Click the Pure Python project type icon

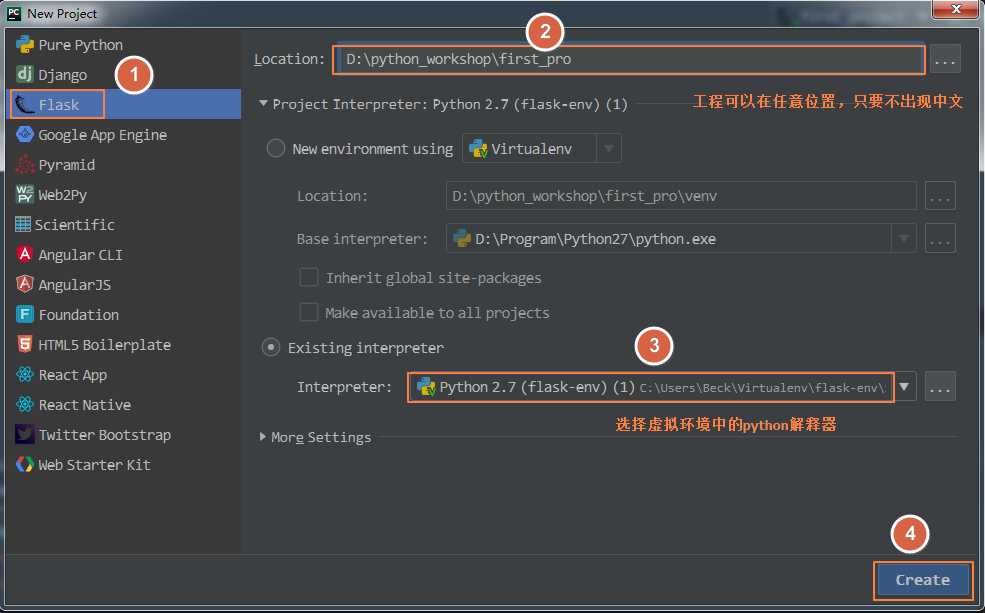(x=24, y=45)
